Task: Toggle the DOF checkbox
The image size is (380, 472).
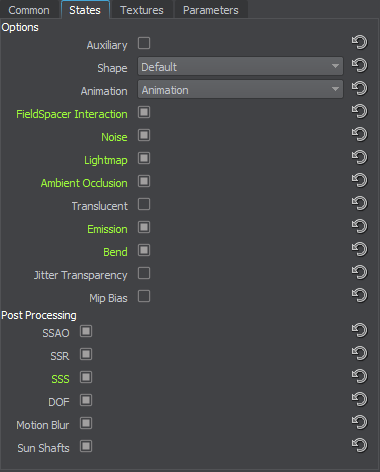Action: [86, 400]
